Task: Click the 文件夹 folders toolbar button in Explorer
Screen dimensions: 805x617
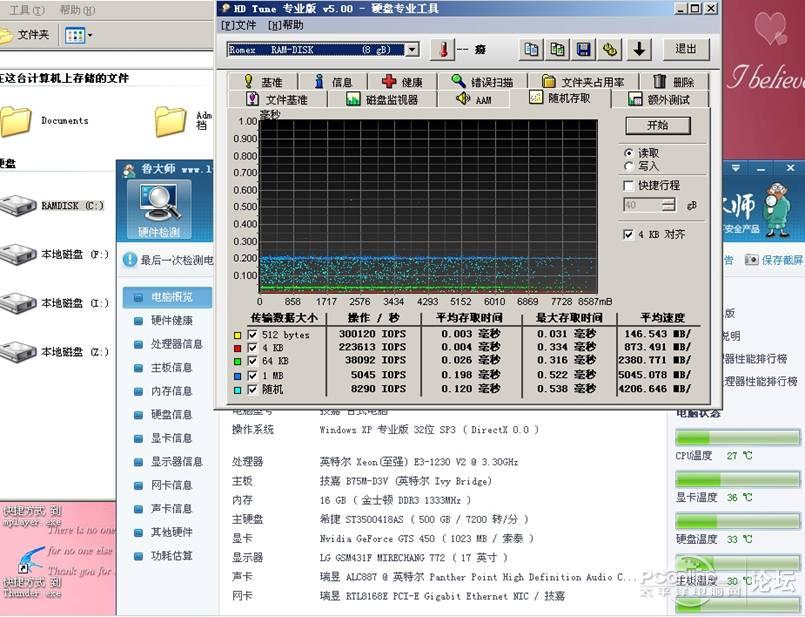Action: [x=25, y=35]
